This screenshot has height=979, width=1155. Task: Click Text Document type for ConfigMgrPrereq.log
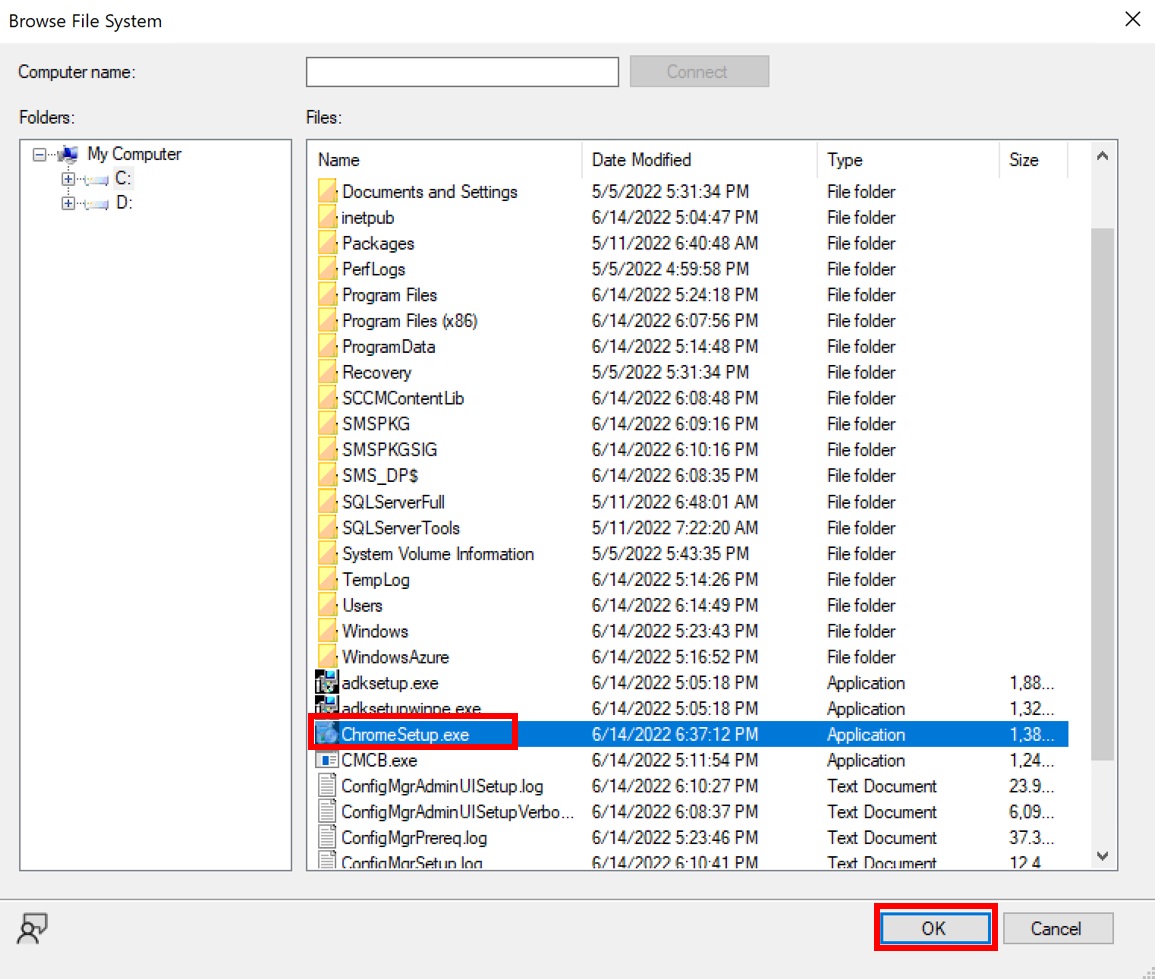point(882,838)
